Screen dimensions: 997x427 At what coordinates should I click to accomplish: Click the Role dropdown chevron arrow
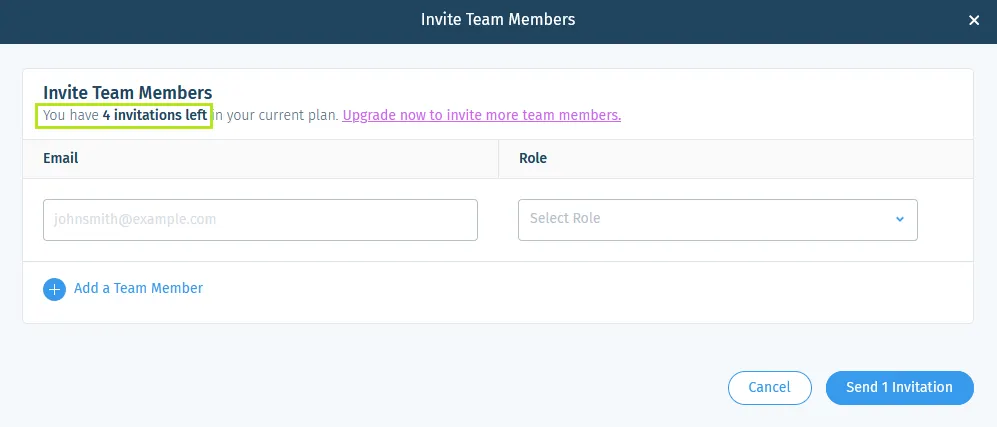899,219
